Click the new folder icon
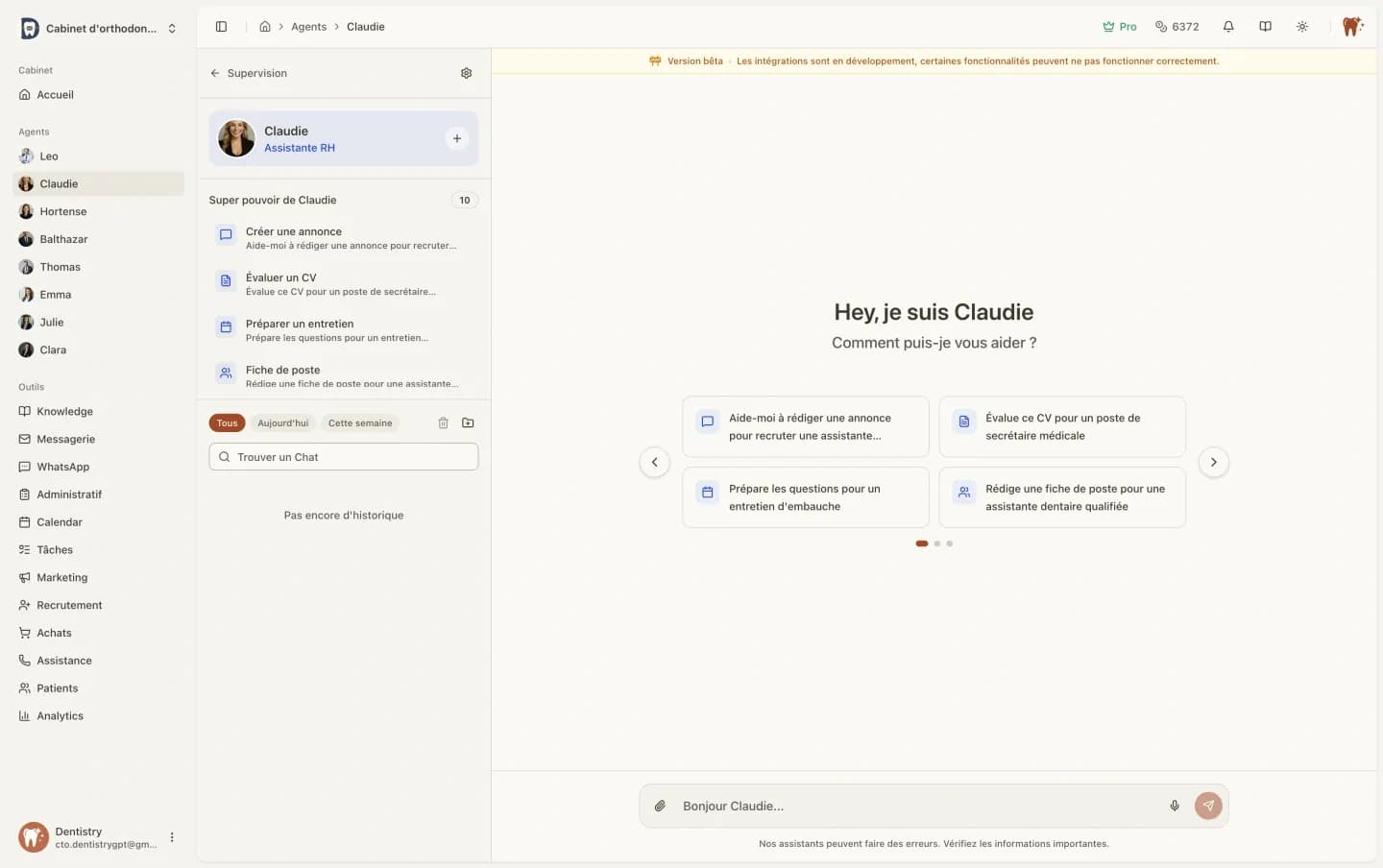1383x868 pixels. pyautogui.click(x=468, y=422)
